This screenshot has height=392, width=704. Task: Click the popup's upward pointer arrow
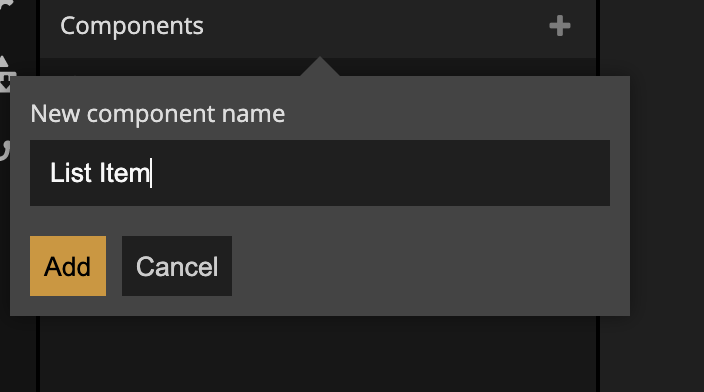point(320,66)
